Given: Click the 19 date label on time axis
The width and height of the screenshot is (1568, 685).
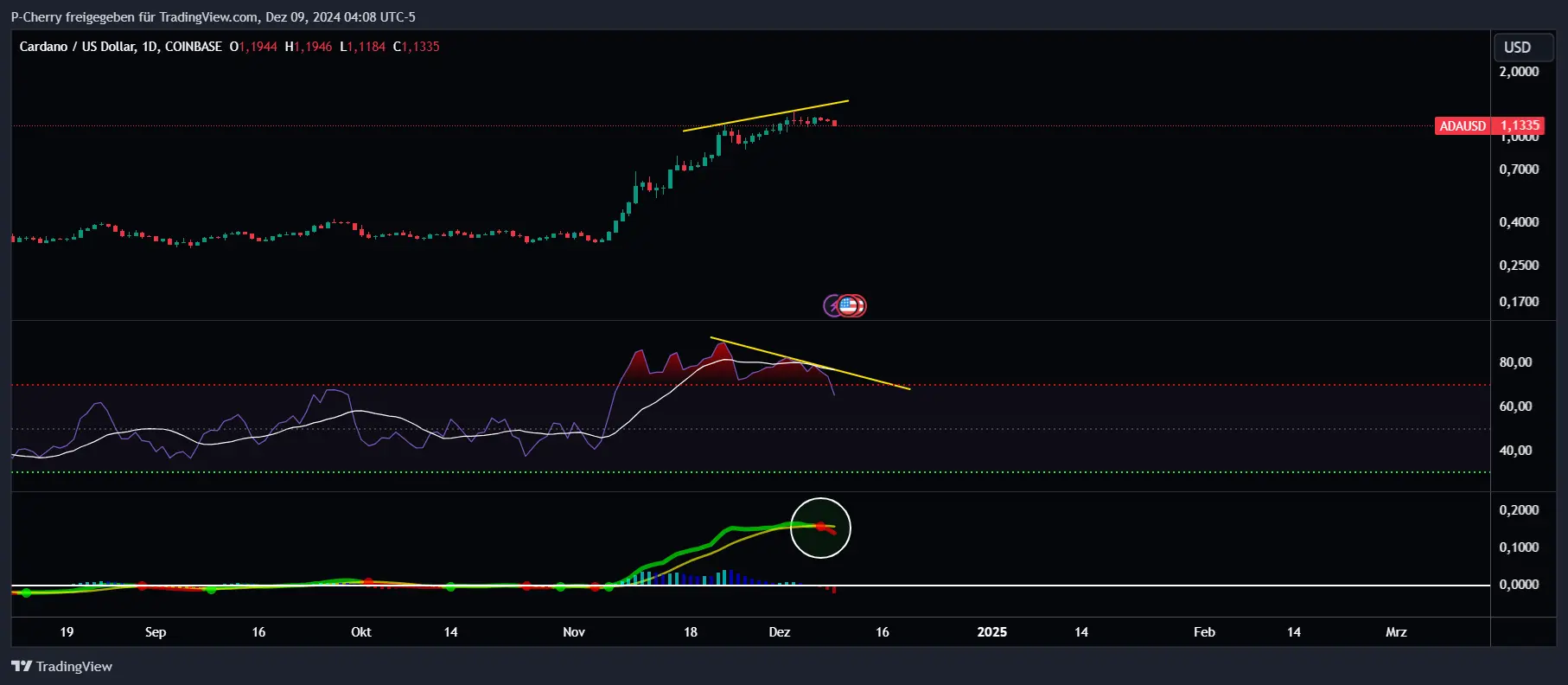Looking at the screenshot, I should 67,632.
